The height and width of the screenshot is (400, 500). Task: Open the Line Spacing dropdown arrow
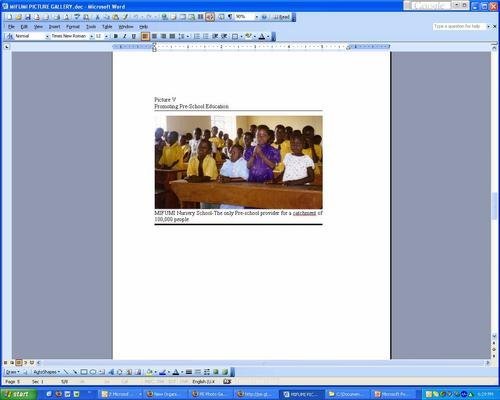188,36
